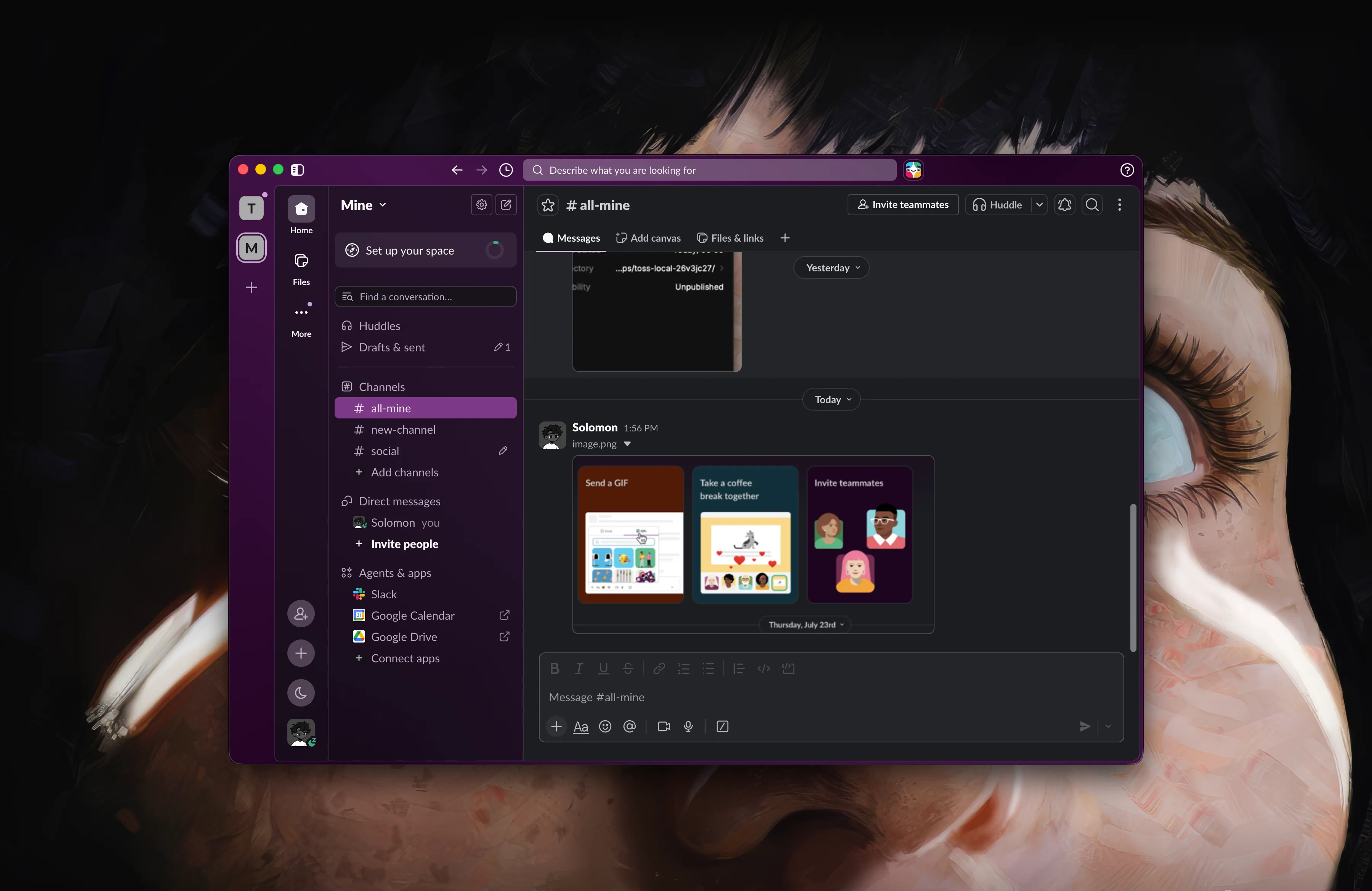The width and height of the screenshot is (1372, 891).
Task: Open Files in the navigation rail
Action: pos(301,269)
